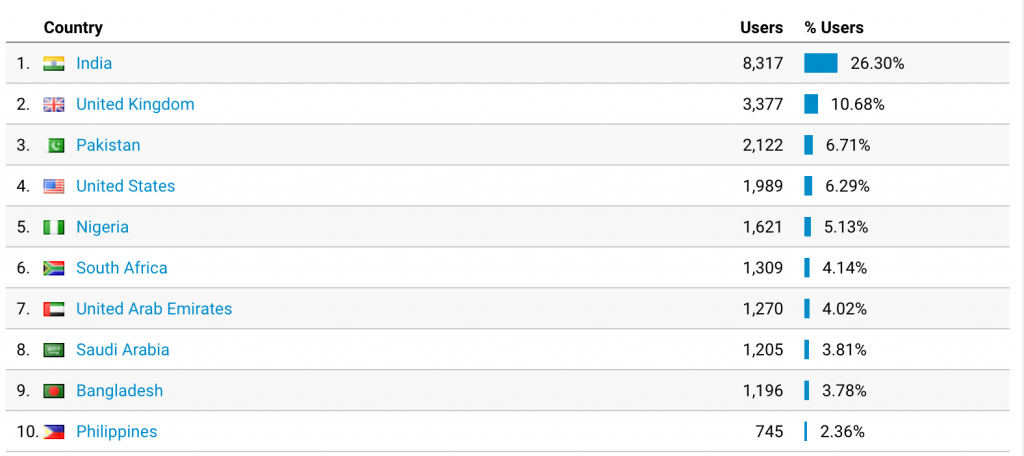Screen dimensions: 1024x456
Task: Select the United Arab Emirates link
Action: [154, 309]
